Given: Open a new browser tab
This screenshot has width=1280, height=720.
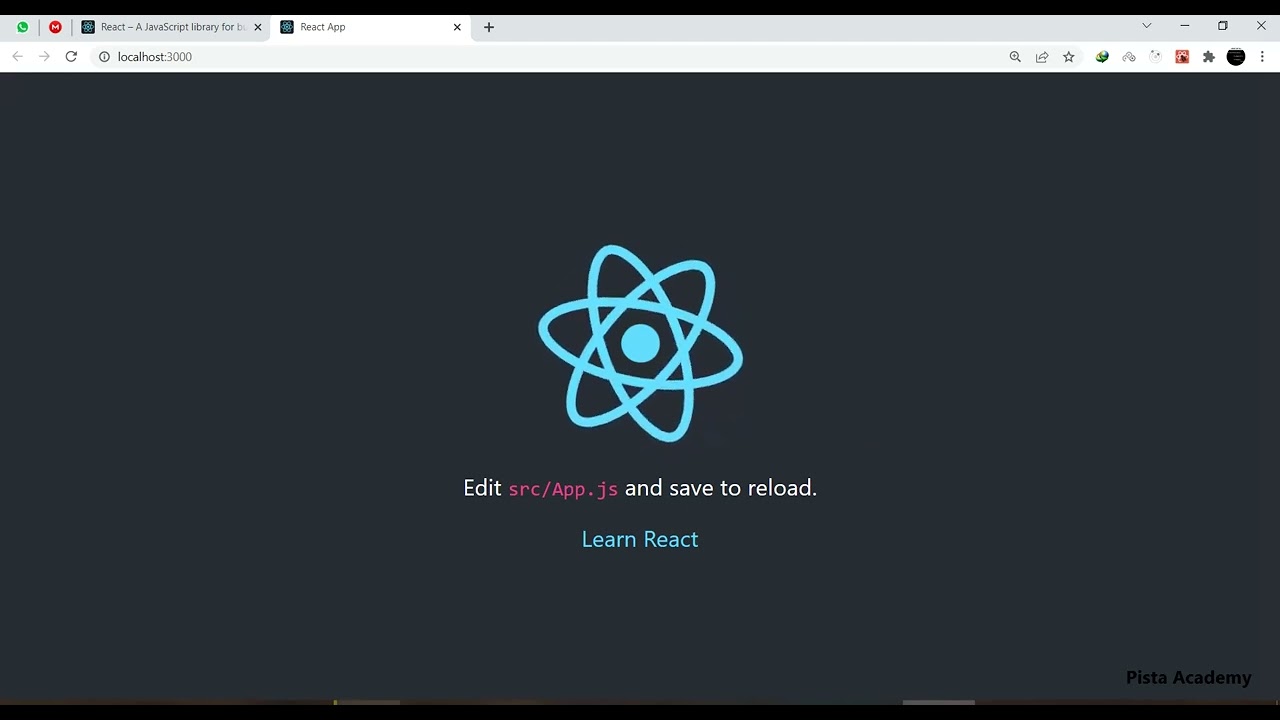Looking at the screenshot, I should point(489,27).
